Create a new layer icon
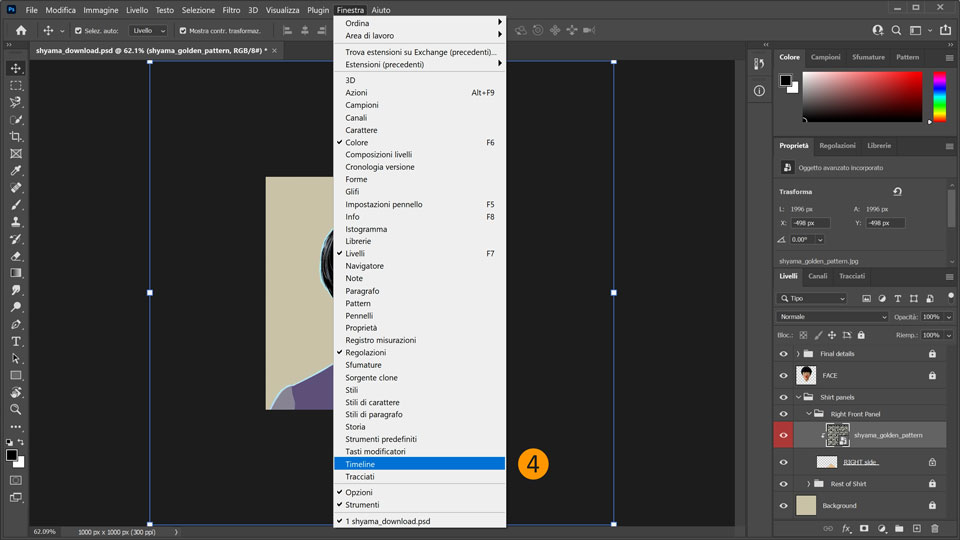Screen dimensions: 960x540 tap(917, 528)
